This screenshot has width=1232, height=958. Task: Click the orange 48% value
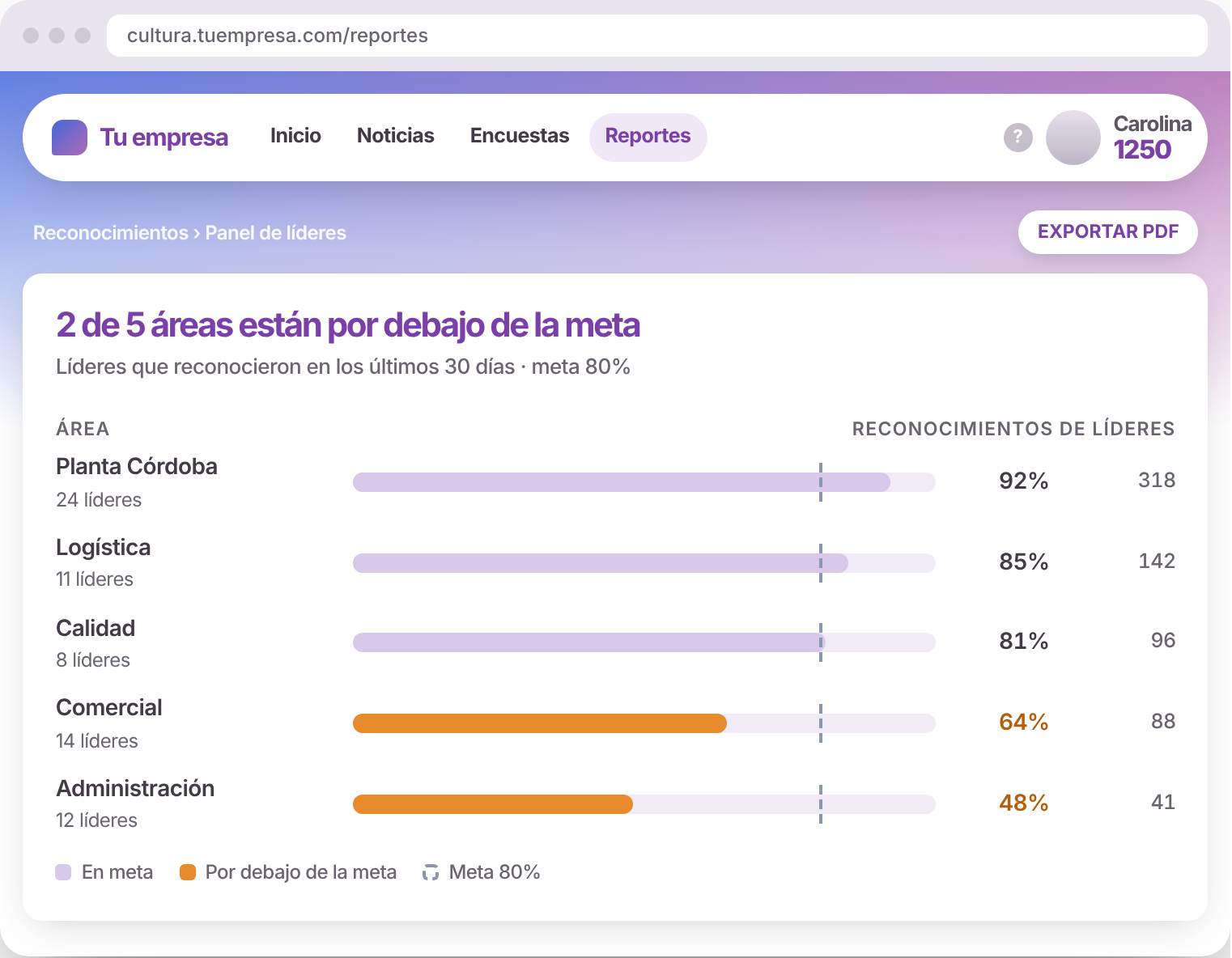coord(1024,803)
